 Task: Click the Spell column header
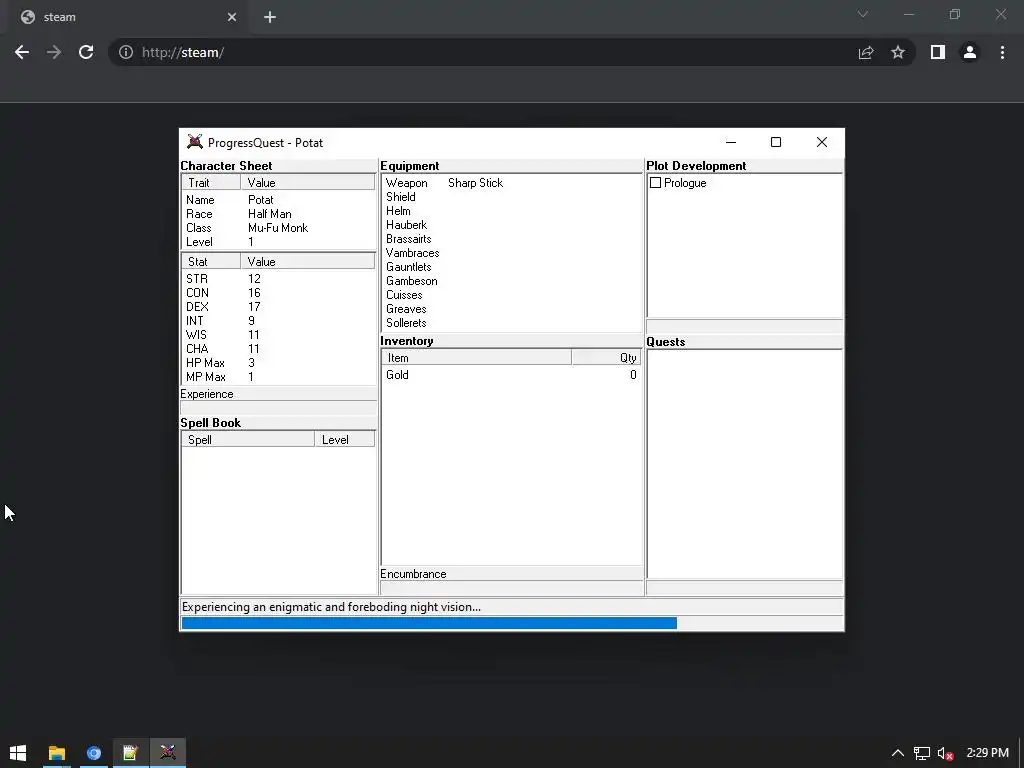point(248,440)
